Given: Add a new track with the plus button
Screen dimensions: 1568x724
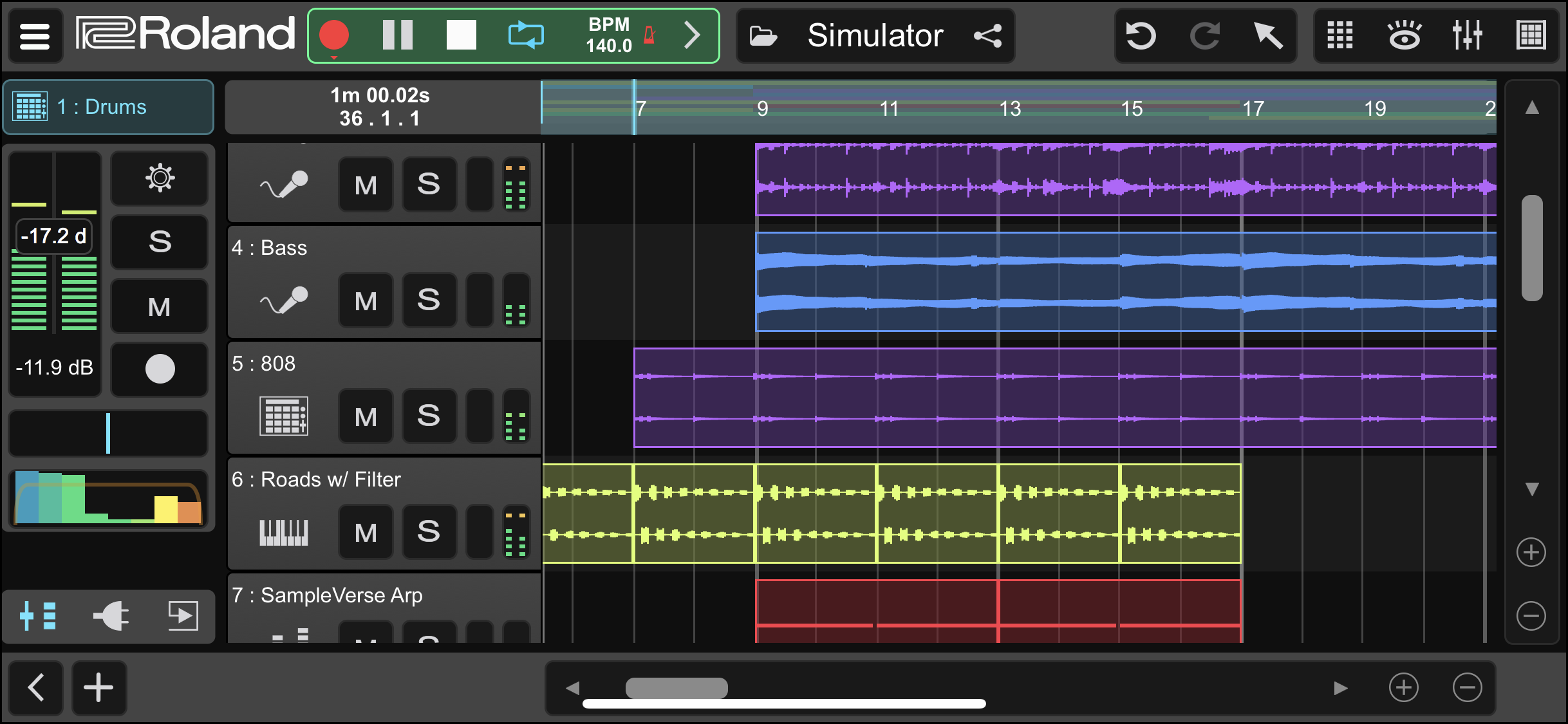Looking at the screenshot, I should pyautogui.click(x=98, y=687).
